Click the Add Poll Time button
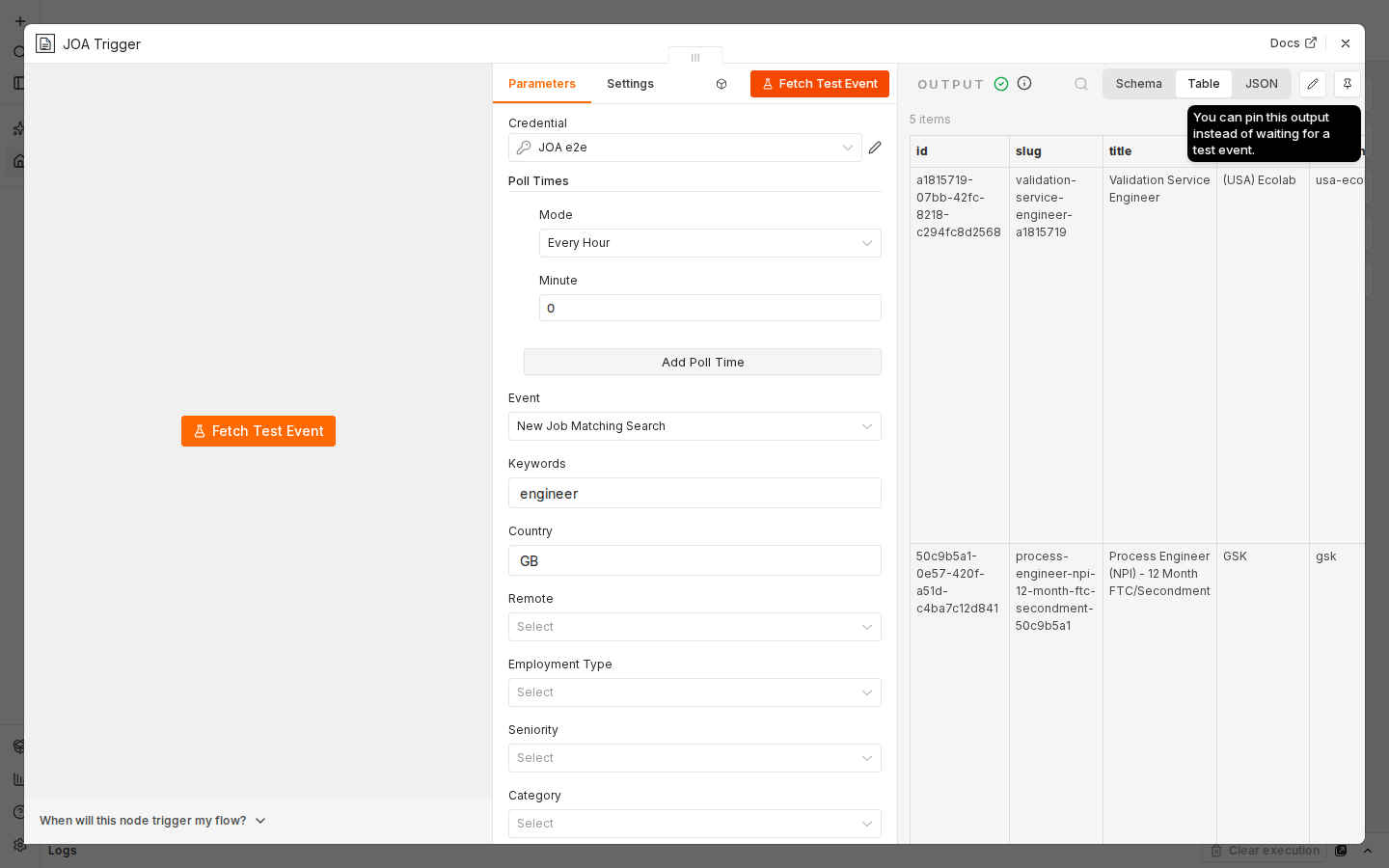 coord(702,362)
